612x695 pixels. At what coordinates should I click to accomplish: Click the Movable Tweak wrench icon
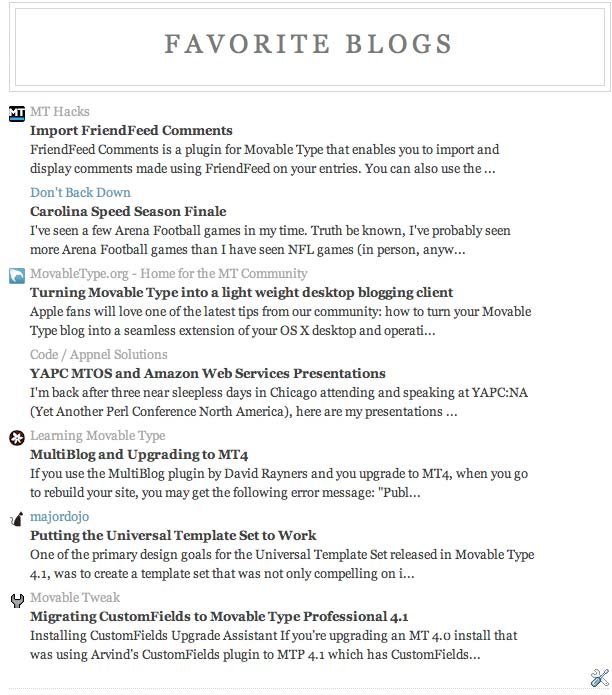coord(17,600)
